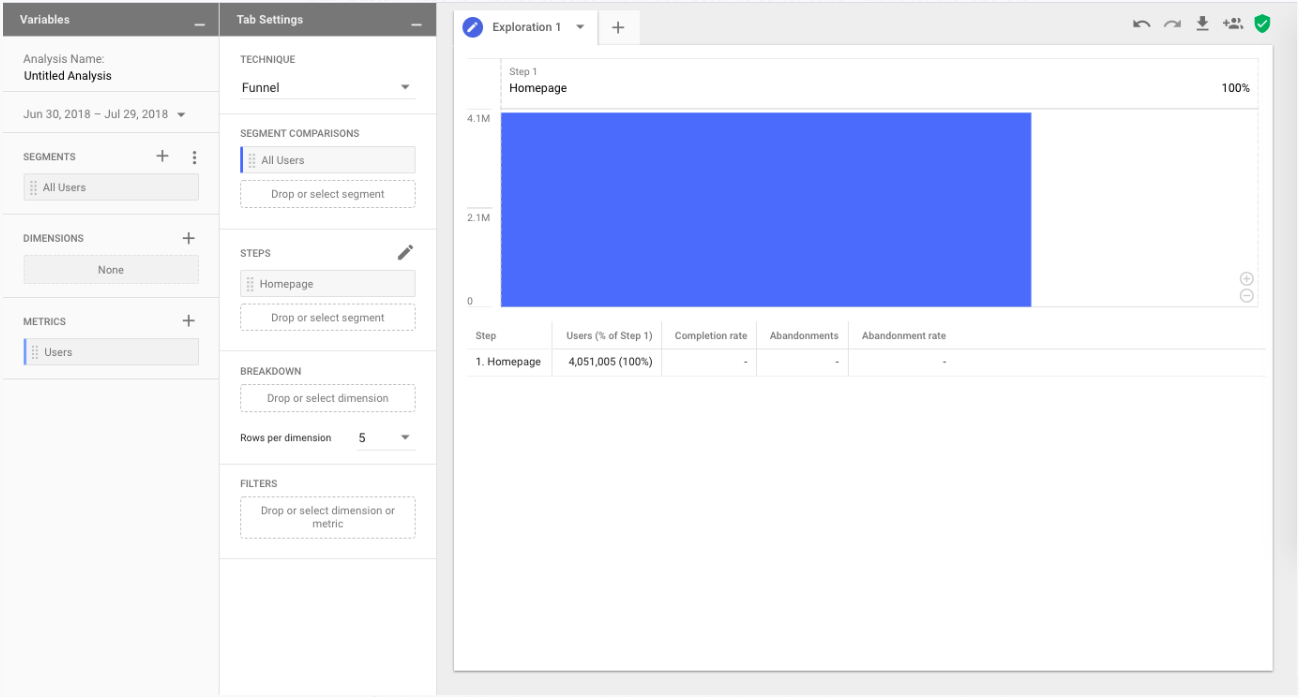Collapse the Variables panel

click(200, 23)
